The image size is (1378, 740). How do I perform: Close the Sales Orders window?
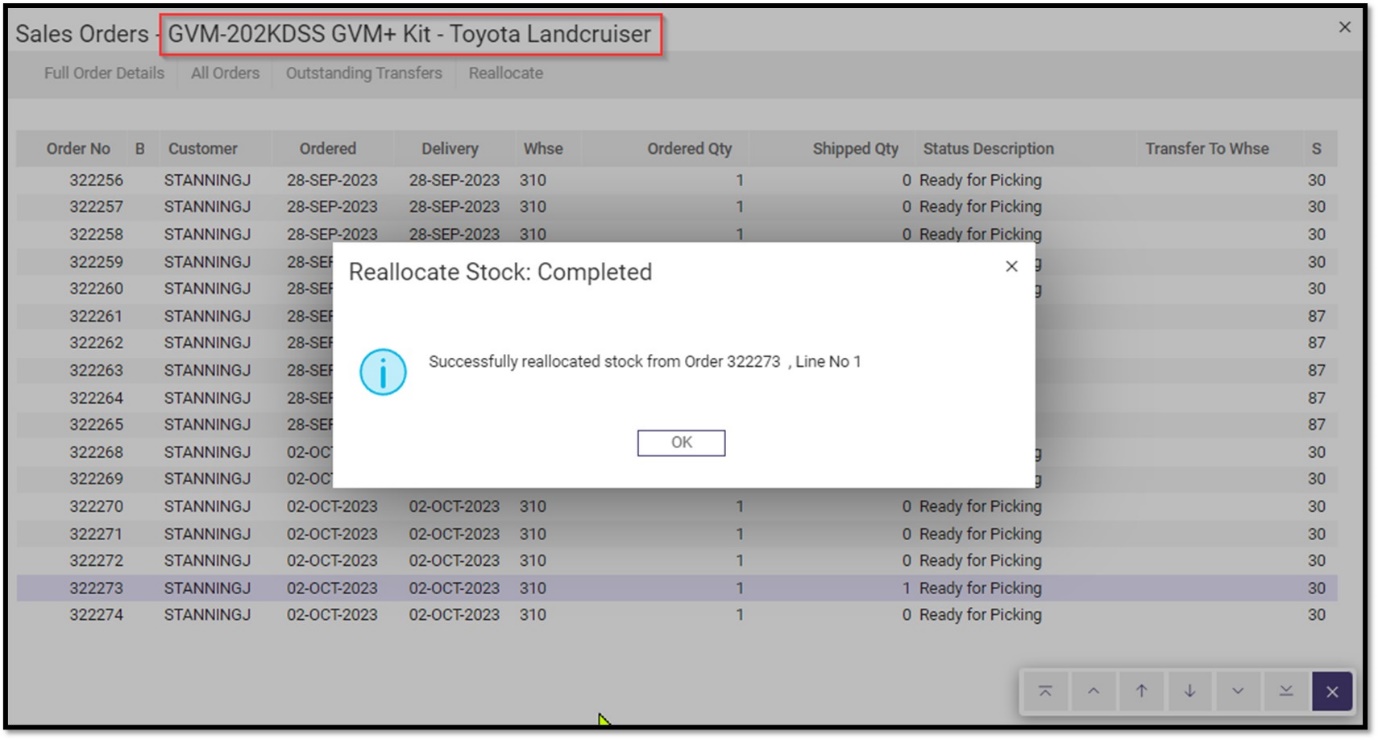(1345, 28)
